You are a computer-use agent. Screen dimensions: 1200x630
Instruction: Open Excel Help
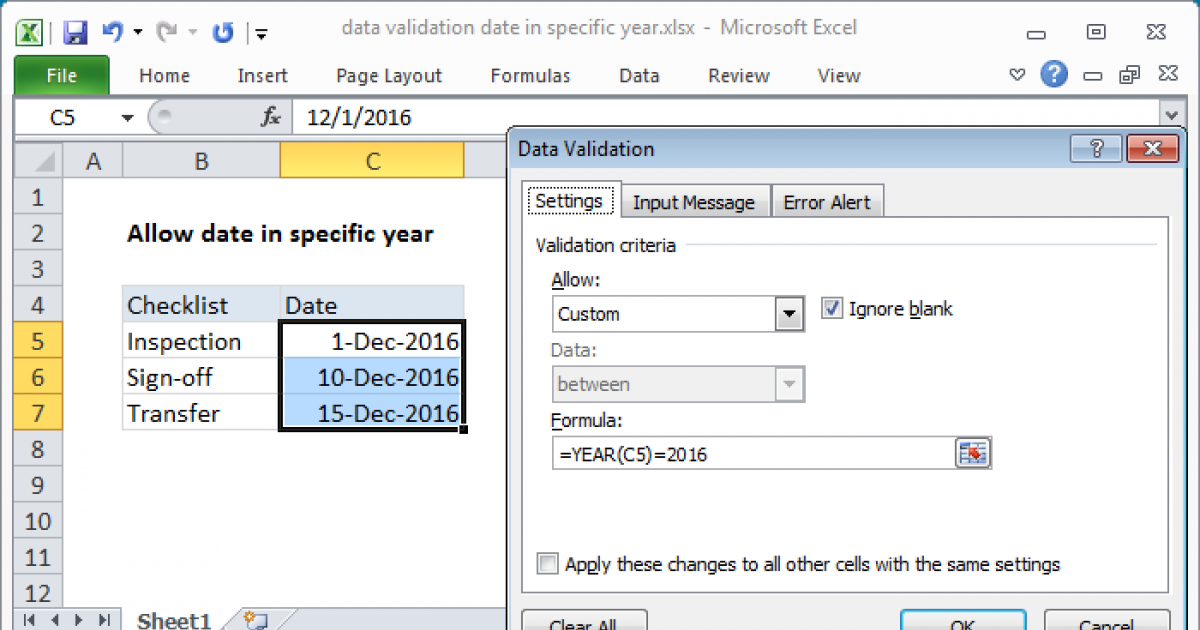1054,75
